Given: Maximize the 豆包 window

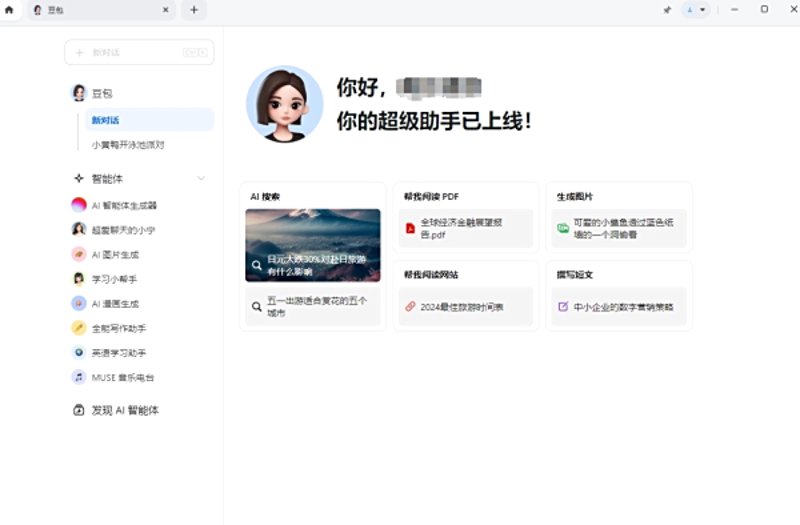Looking at the screenshot, I should 764,9.
